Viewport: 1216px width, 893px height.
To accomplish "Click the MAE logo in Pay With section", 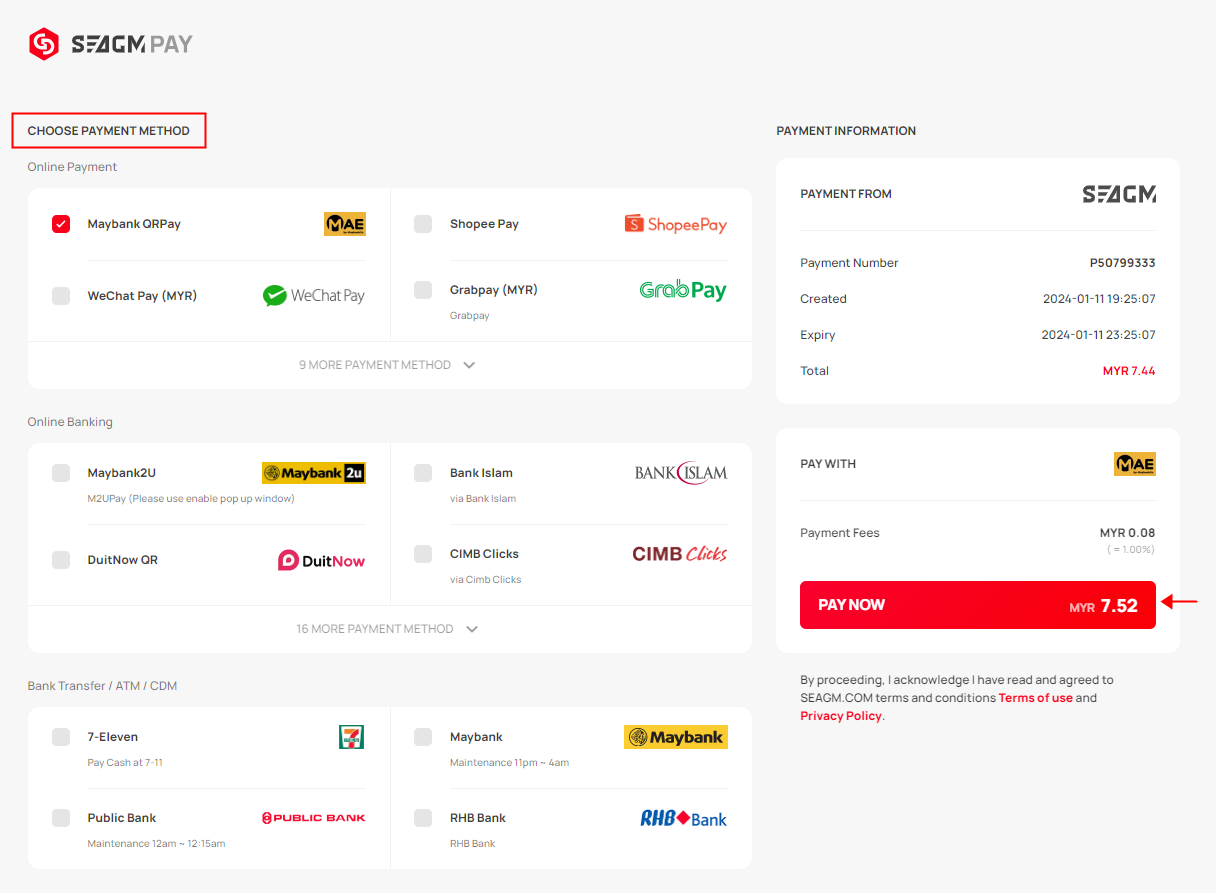I will pyautogui.click(x=1135, y=464).
